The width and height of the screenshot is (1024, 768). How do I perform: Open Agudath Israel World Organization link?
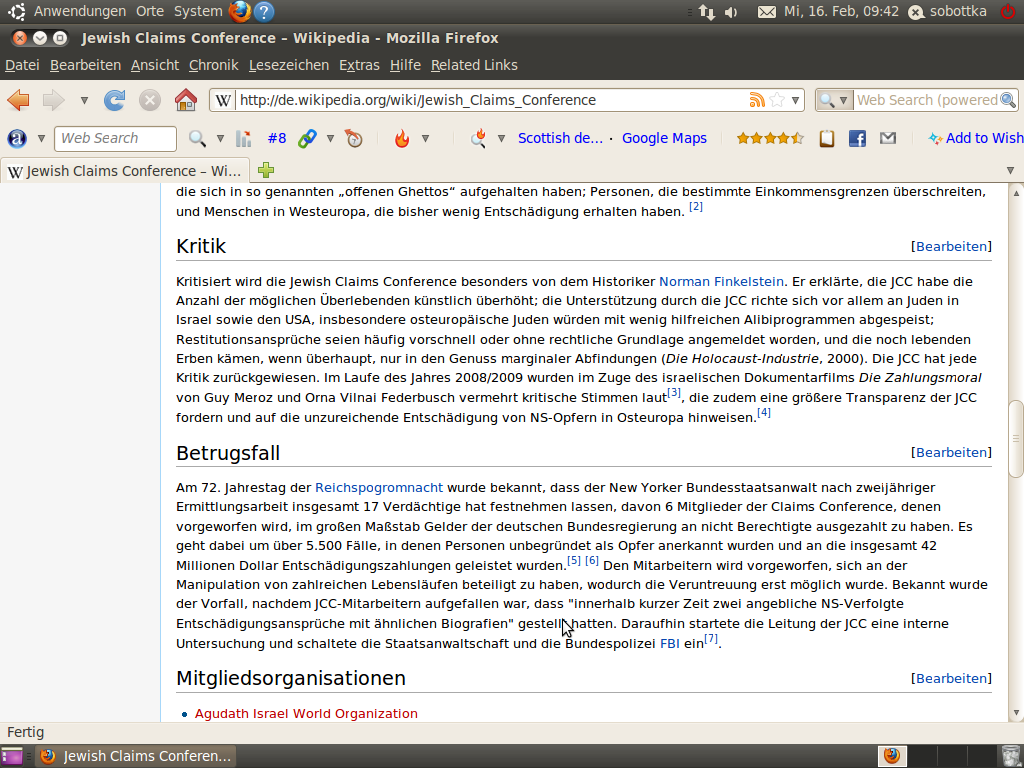(x=306, y=714)
